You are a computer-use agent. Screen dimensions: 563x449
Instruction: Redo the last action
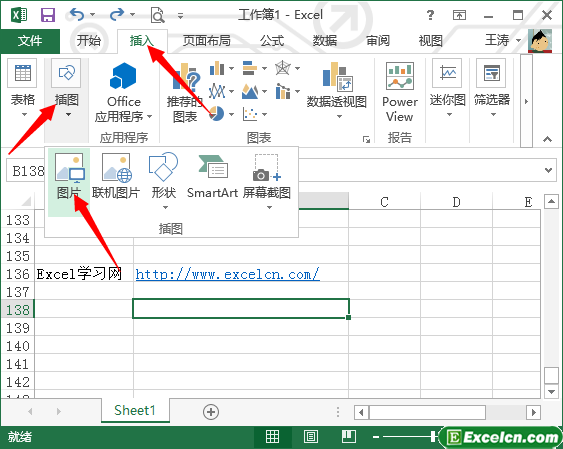[117, 15]
